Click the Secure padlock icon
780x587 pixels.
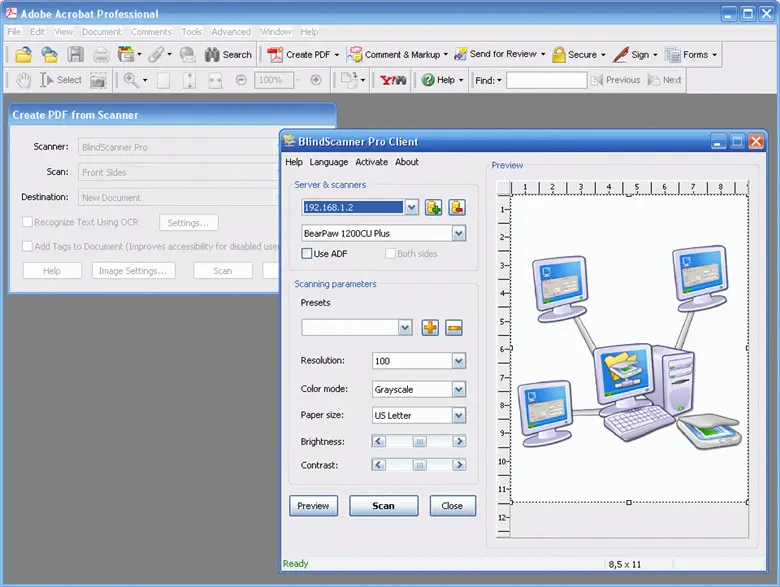click(x=559, y=55)
